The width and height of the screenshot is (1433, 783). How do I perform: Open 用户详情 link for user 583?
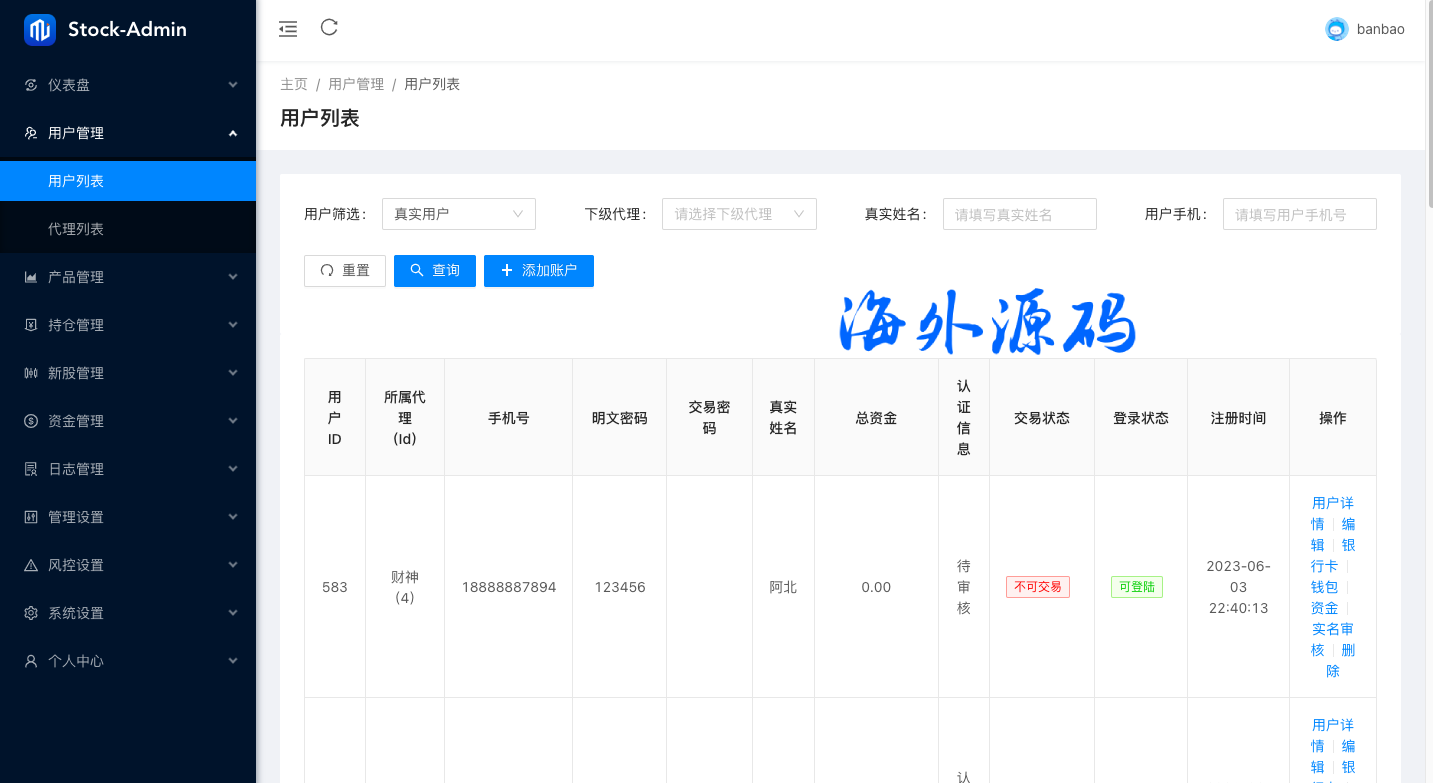coord(1332,503)
